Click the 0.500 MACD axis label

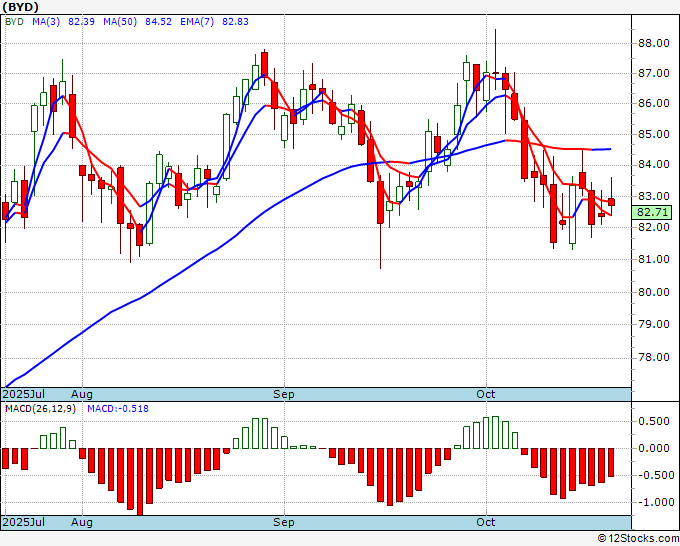click(654, 422)
